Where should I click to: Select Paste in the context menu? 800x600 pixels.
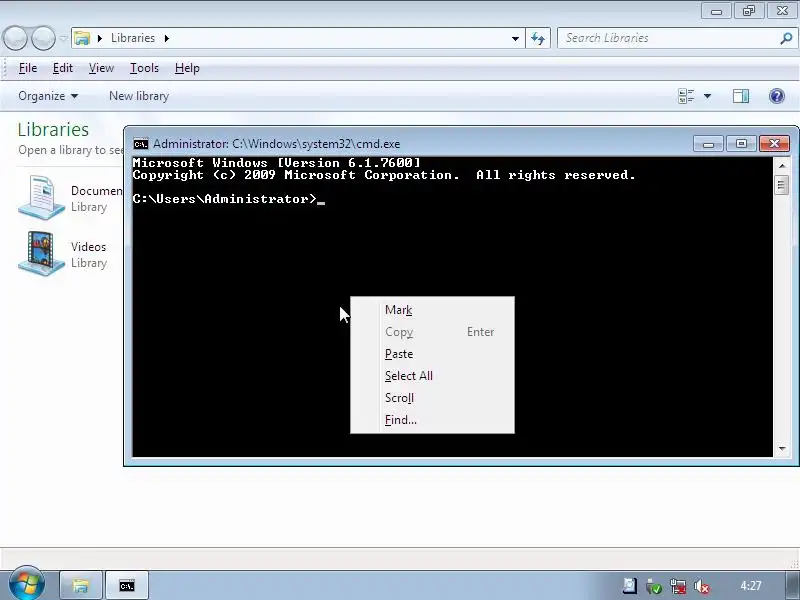[x=432, y=354]
